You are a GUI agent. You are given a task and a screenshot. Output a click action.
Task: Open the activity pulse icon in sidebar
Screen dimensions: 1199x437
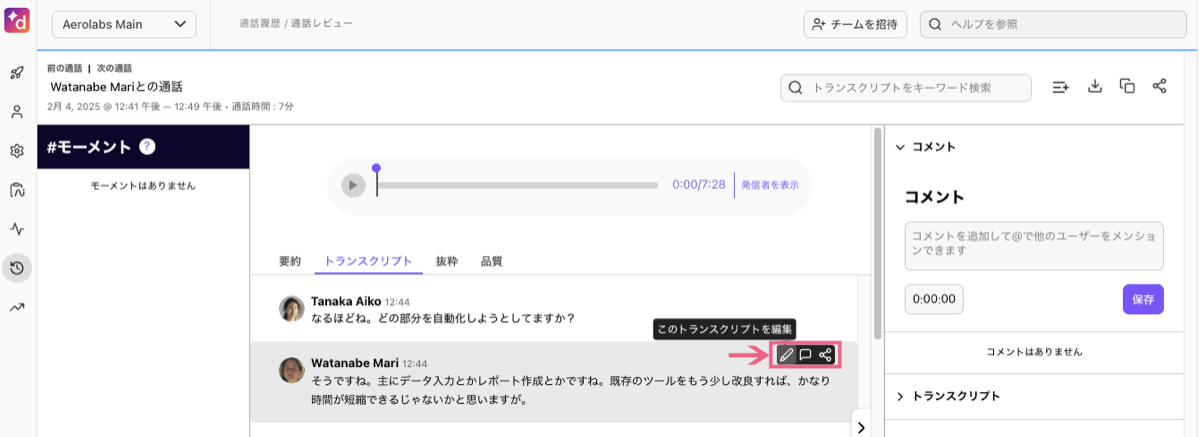[17, 229]
